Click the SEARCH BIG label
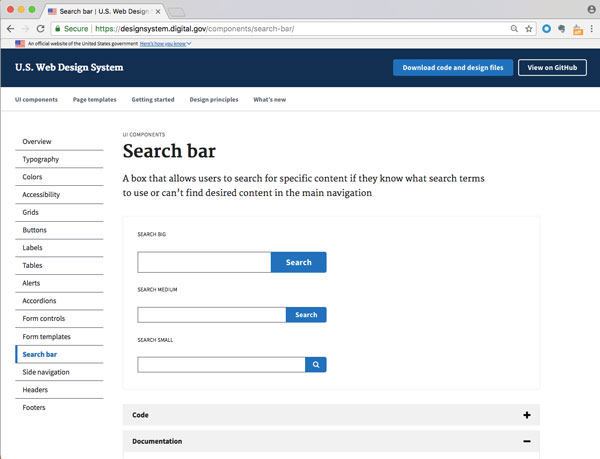This screenshot has height=459, width=600. [x=152, y=234]
